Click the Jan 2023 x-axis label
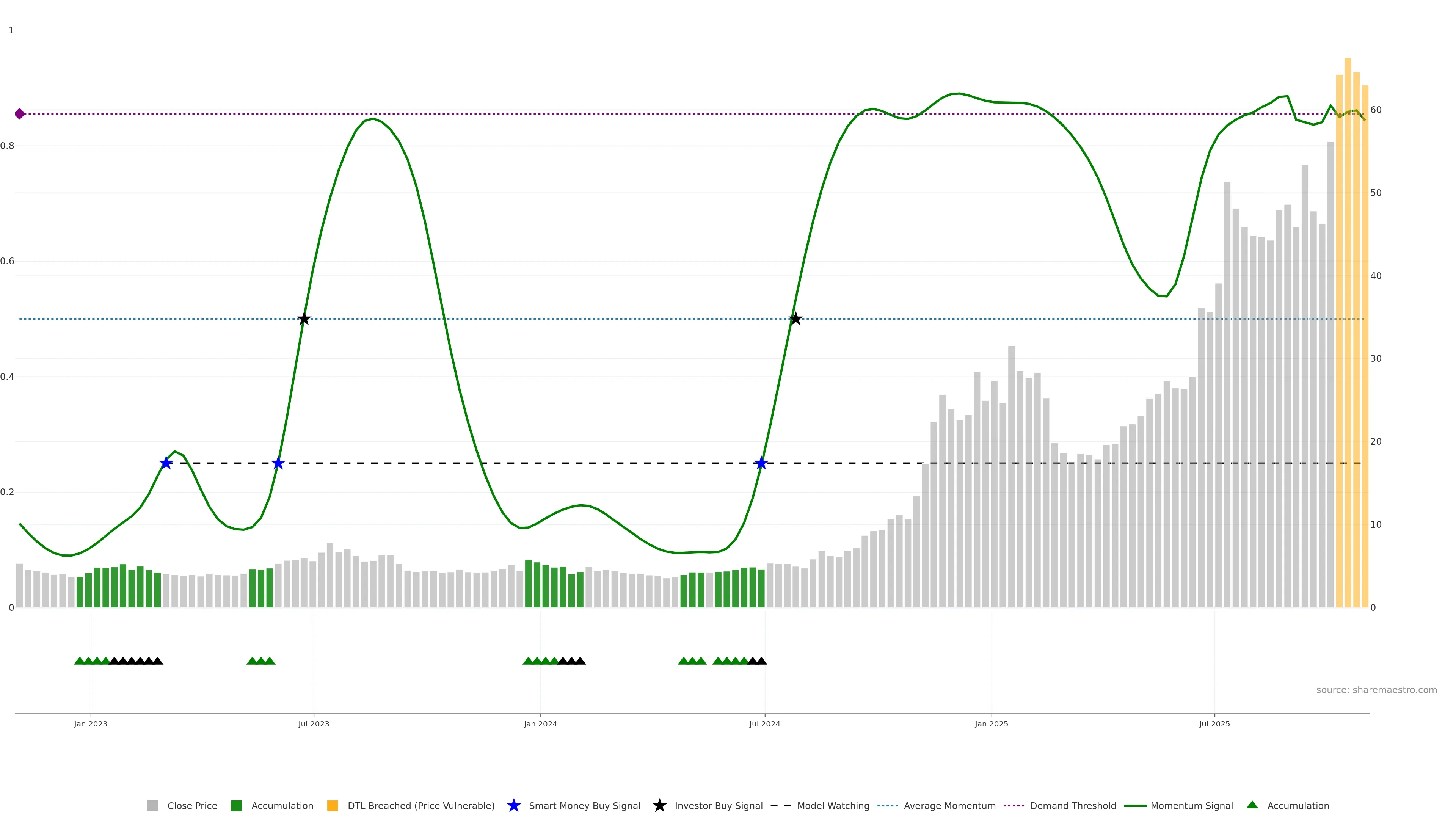The width and height of the screenshot is (1456, 819). 91,723
